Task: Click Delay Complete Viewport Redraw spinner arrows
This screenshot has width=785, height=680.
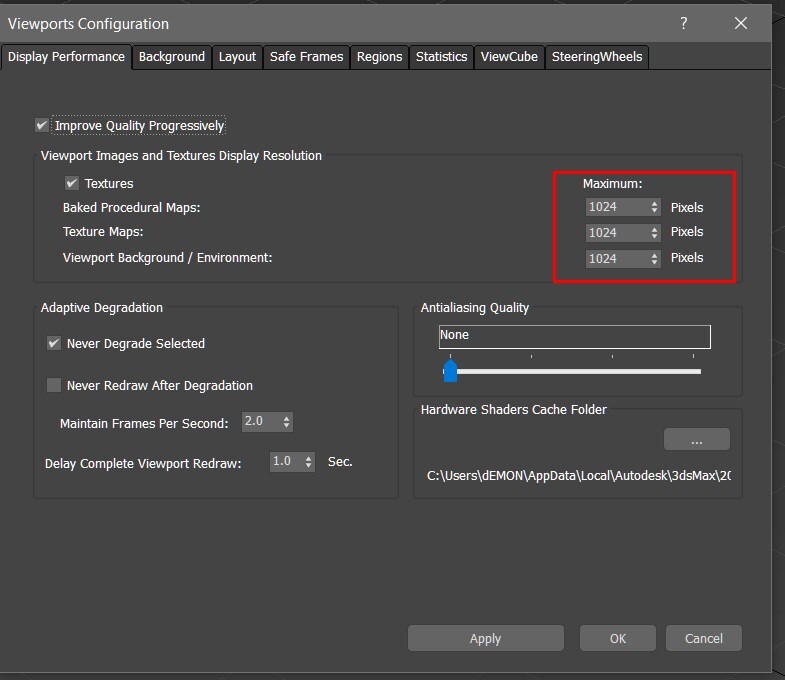Action: tap(308, 462)
